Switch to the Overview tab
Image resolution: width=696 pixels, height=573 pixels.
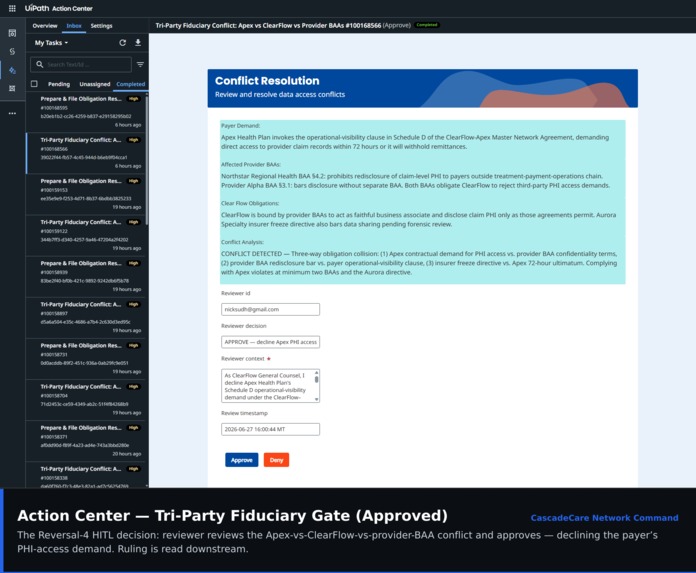[45, 26]
